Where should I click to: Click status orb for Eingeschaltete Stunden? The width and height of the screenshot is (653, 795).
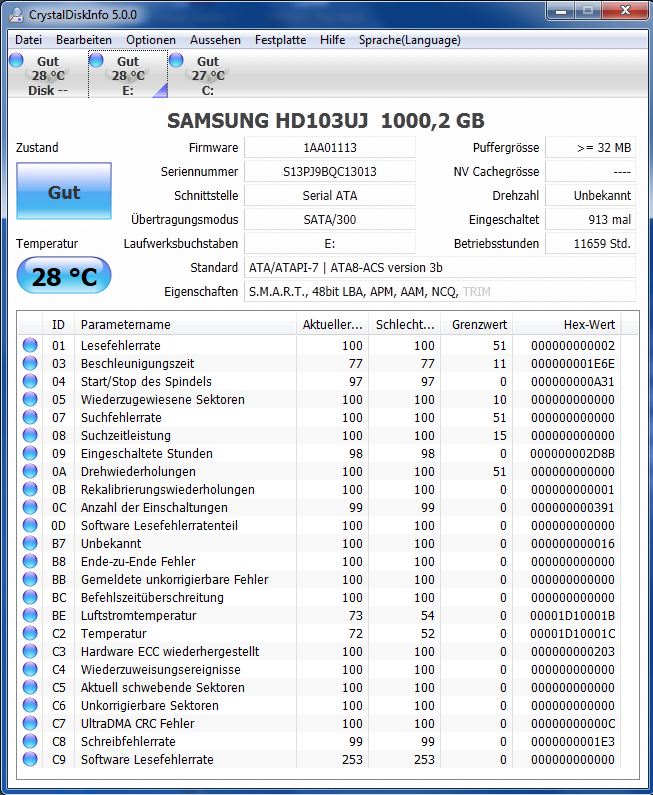30,453
